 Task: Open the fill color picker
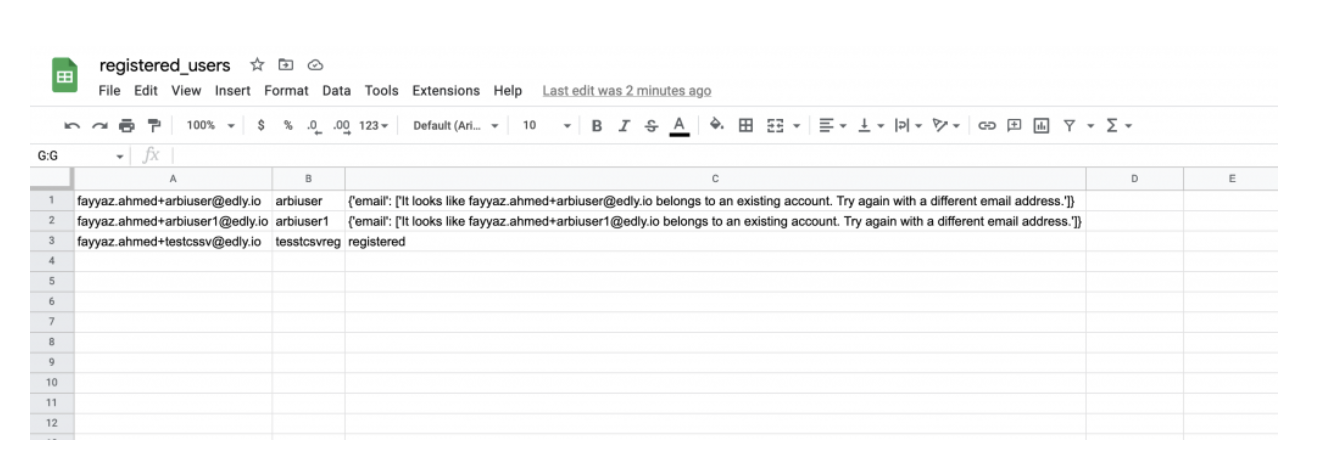point(716,126)
